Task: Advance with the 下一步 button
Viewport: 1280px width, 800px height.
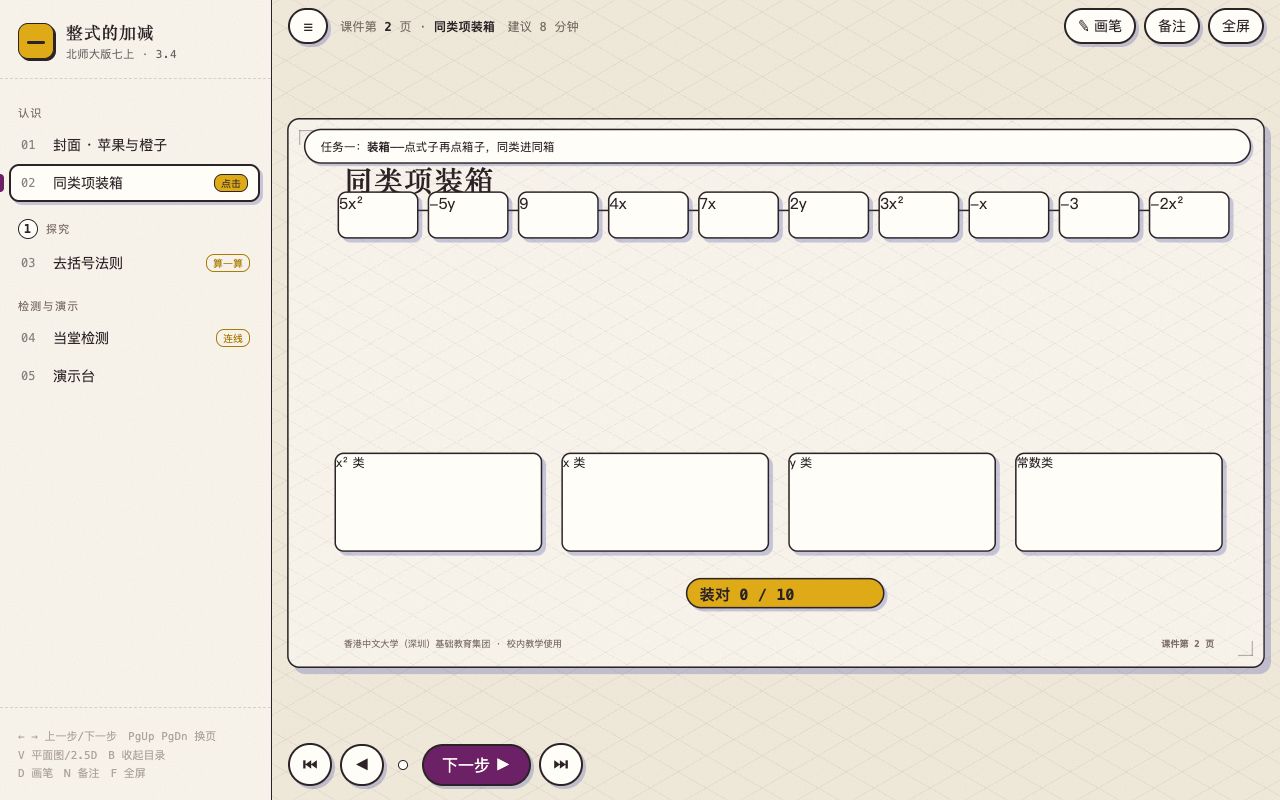Action: [476, 765]
